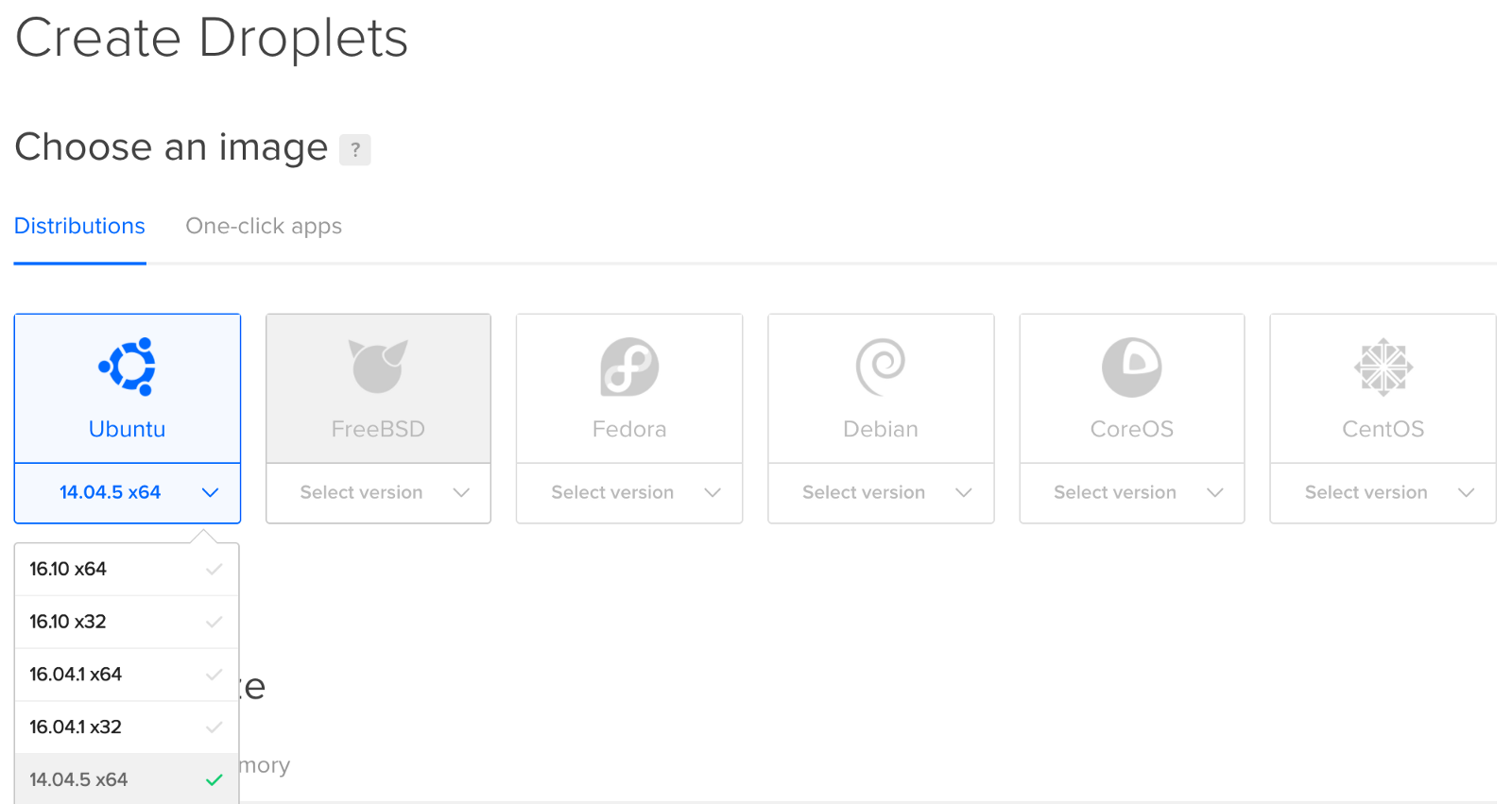Choose the Debian swirl logo icon
1512x804 pixels.
click(881, 367)
